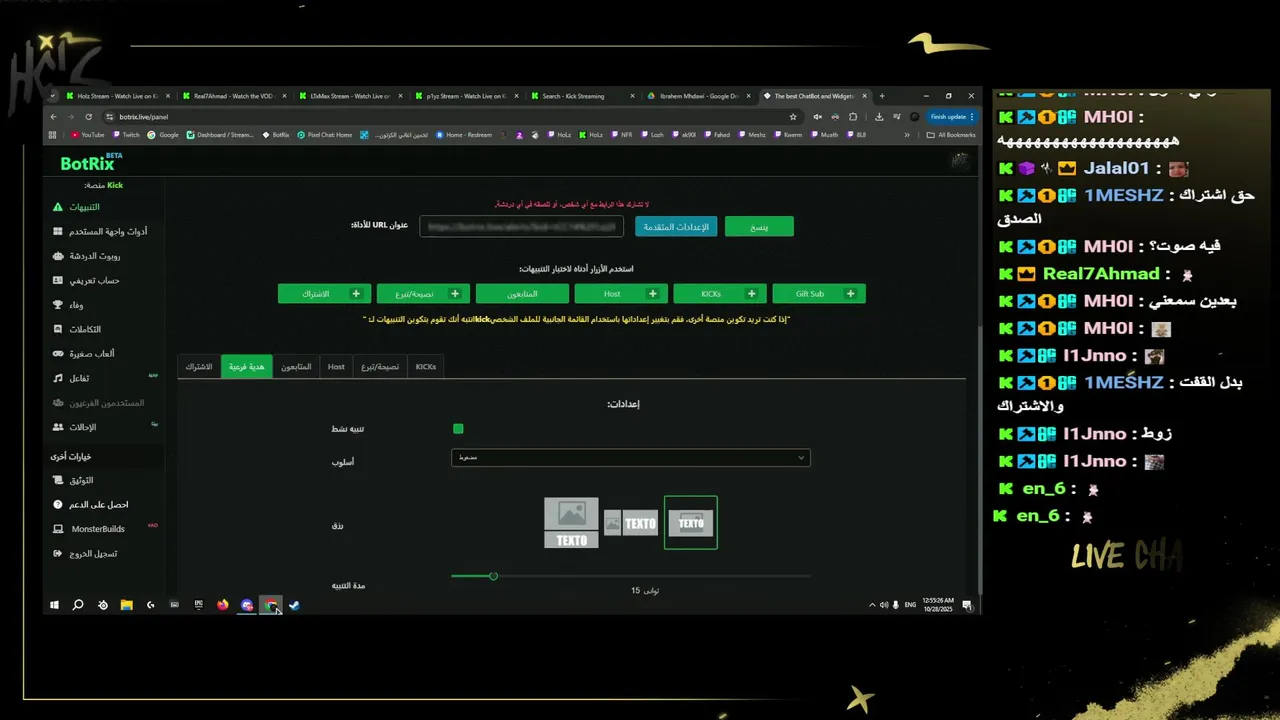
Task: Open Epic Games launcher on taskbar
Action: (198, 605)
